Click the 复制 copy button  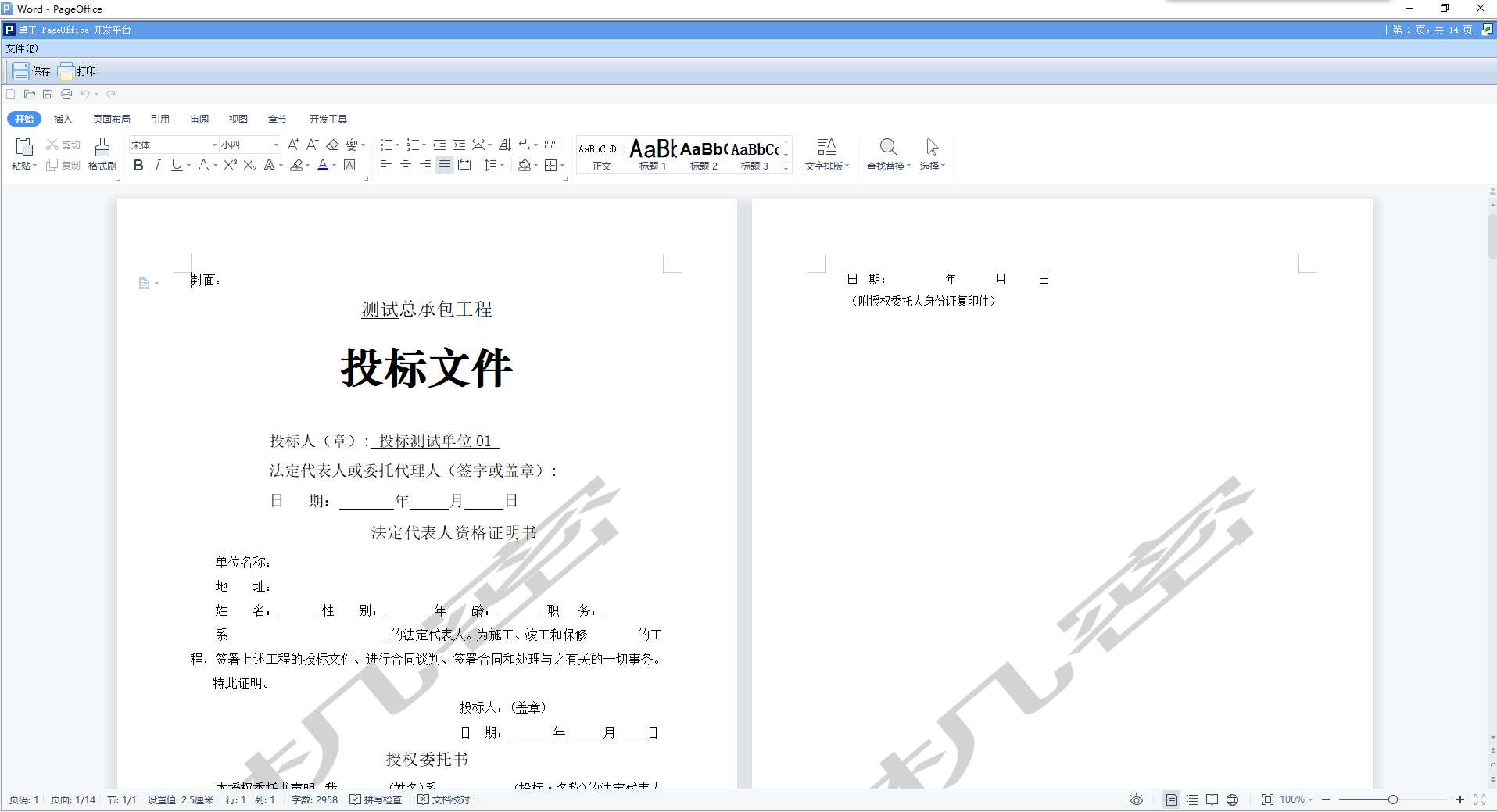pos(63,165)
